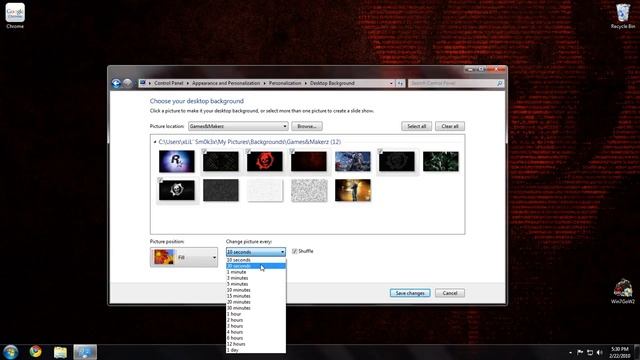Open the taskbar clock and date
Screen dimensions: 640x360
click(x=619, y=352)
